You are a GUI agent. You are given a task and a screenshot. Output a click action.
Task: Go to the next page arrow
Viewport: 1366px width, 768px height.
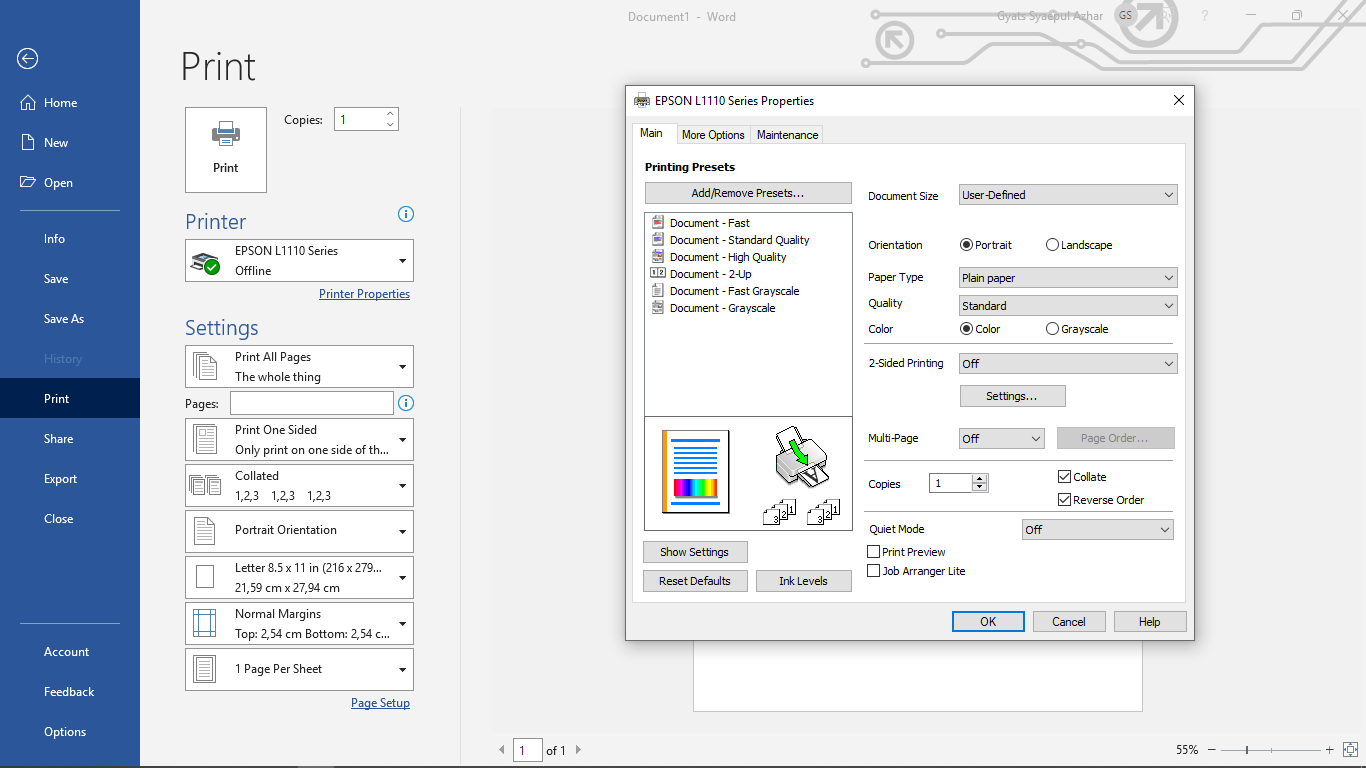(578, 749)
